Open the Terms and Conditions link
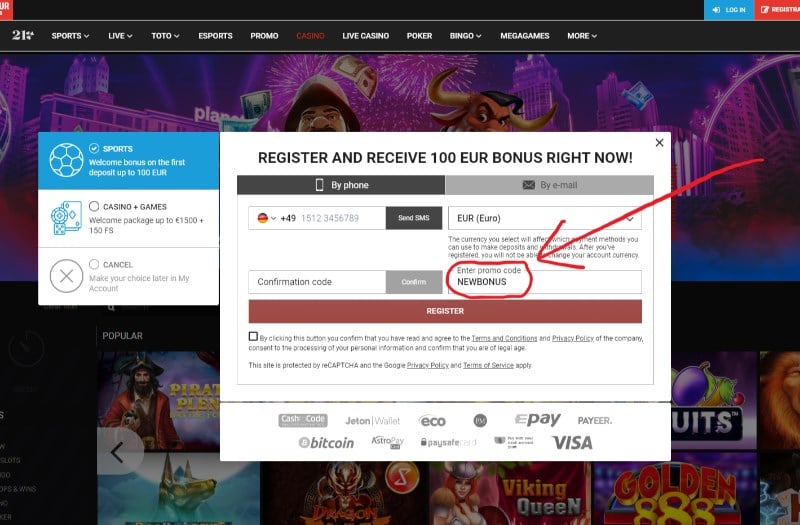800x525 pixels. point(504,338)
